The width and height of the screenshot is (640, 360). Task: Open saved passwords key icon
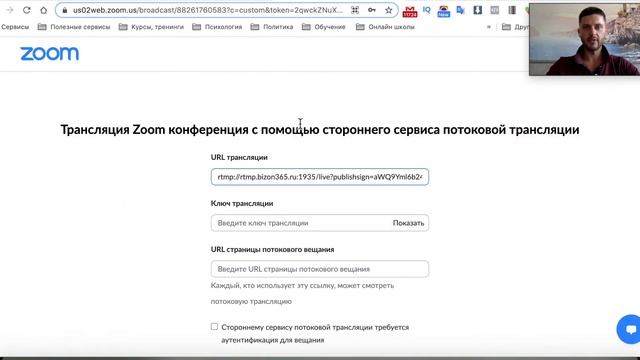click(371, 10)
